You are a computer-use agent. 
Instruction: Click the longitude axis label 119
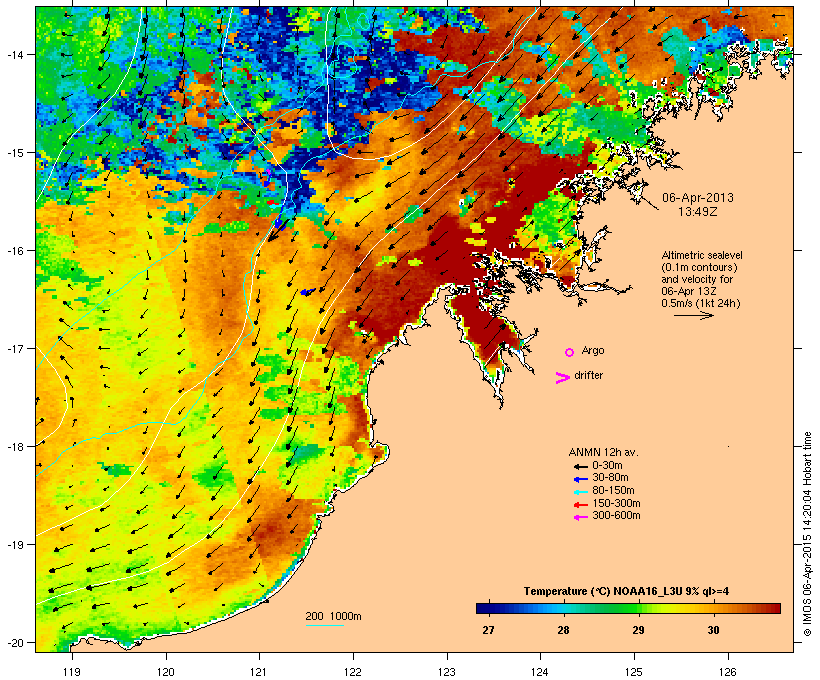click(72, 672)
